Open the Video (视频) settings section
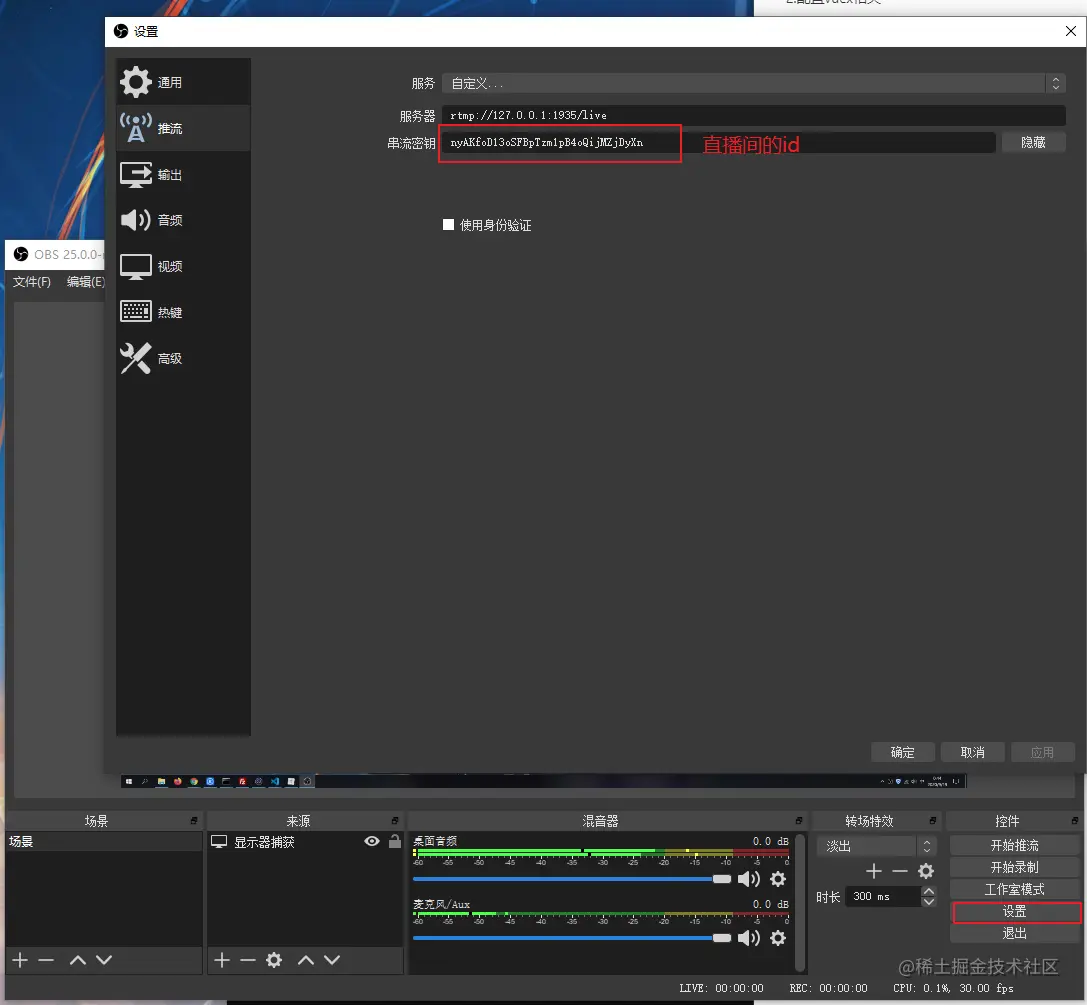 (x=183, y=266)
